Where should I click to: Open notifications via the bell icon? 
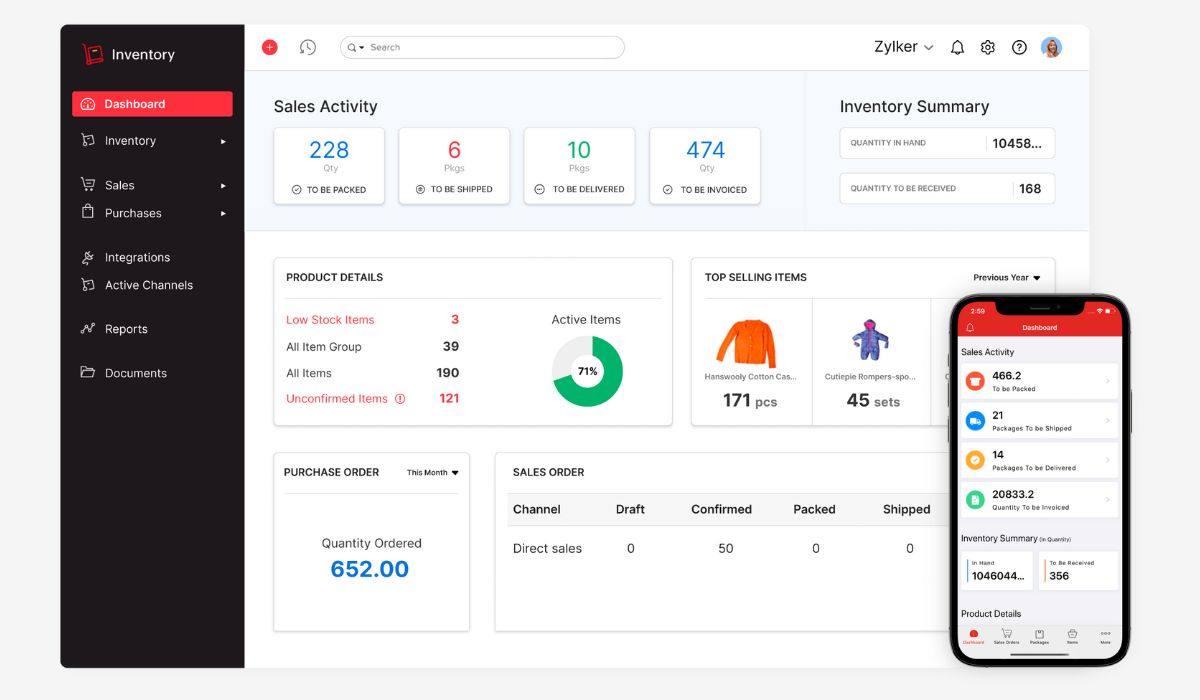tap(957, 47)
